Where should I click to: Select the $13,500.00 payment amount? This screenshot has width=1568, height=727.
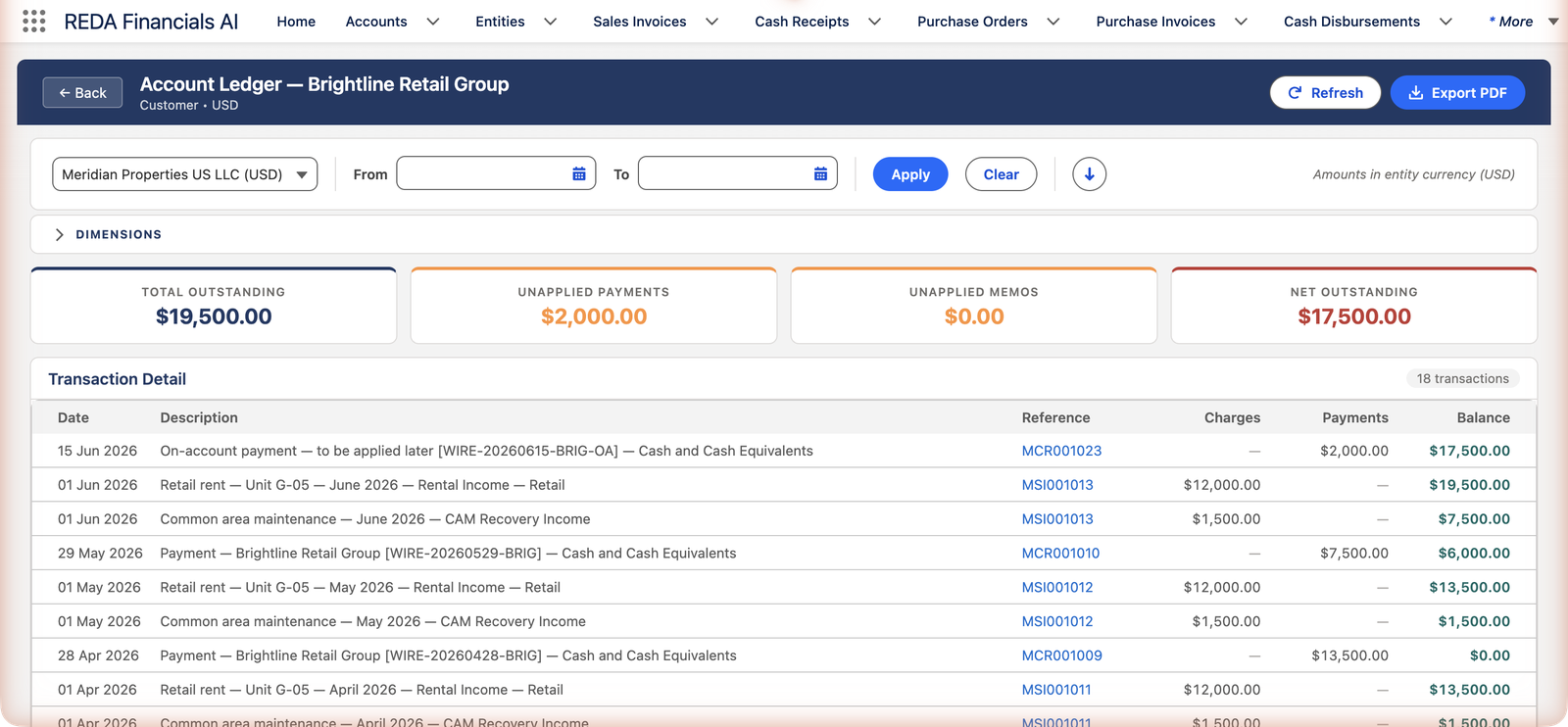1349,655
